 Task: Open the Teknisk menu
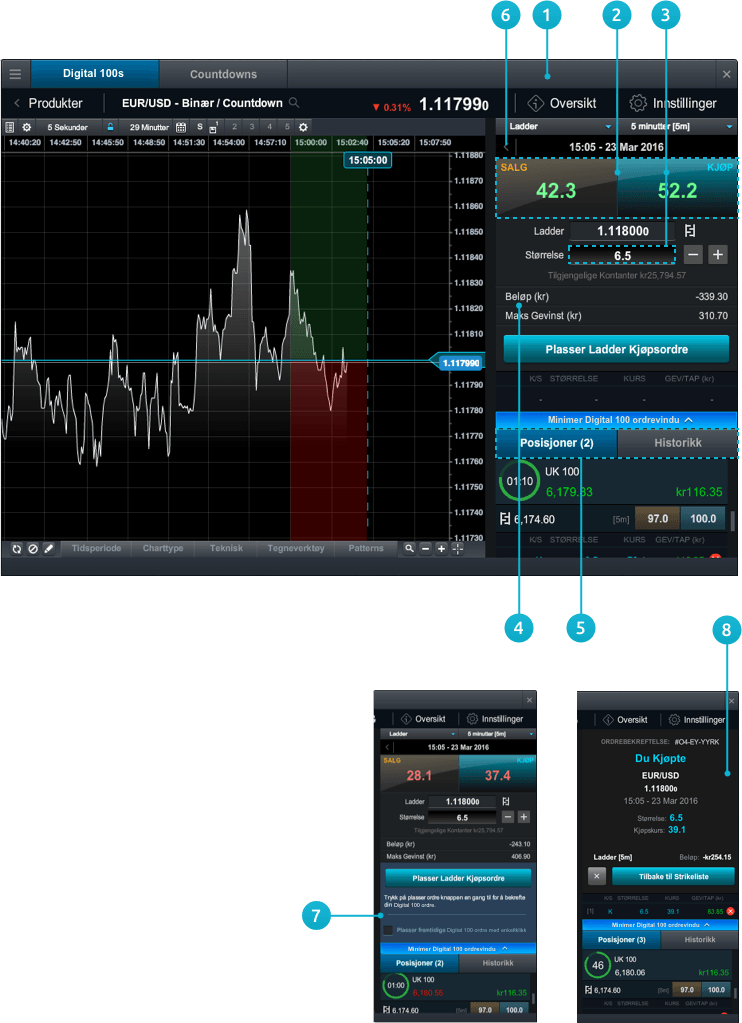[226, 548]
